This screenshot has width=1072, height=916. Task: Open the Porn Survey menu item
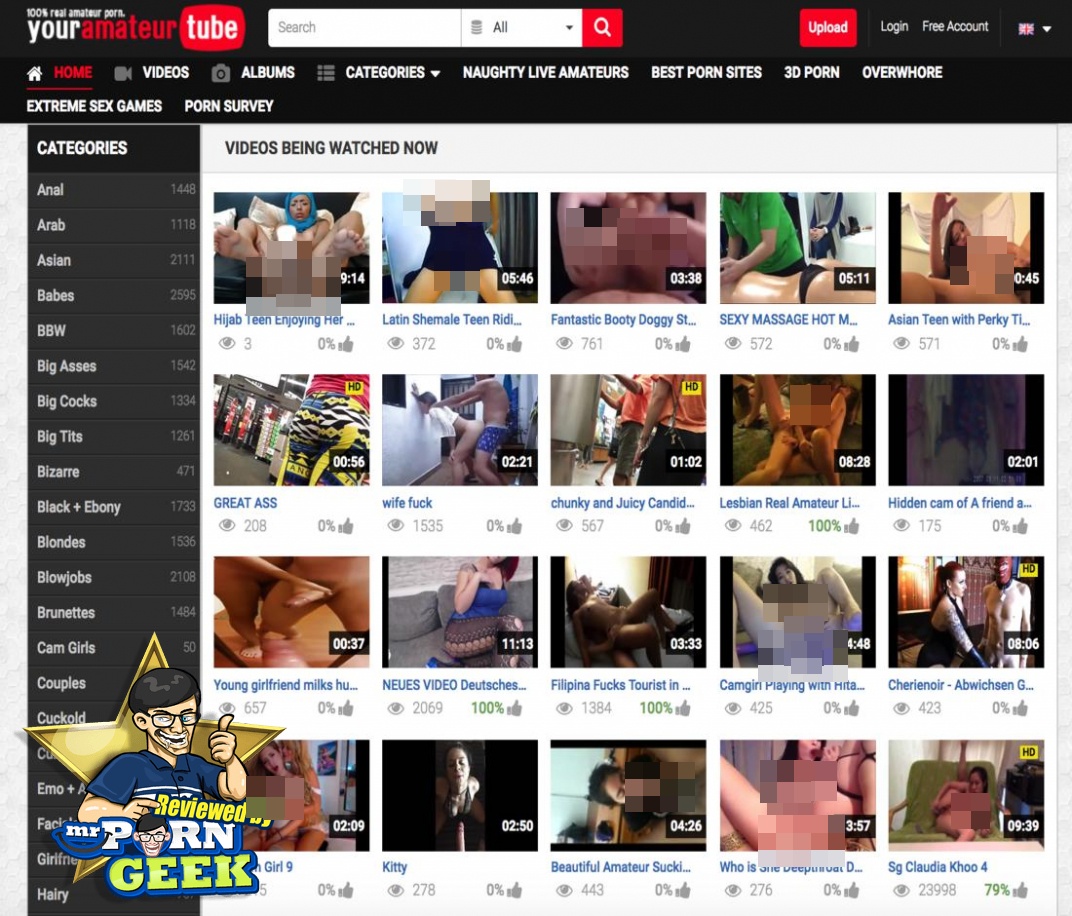(229, 105)
